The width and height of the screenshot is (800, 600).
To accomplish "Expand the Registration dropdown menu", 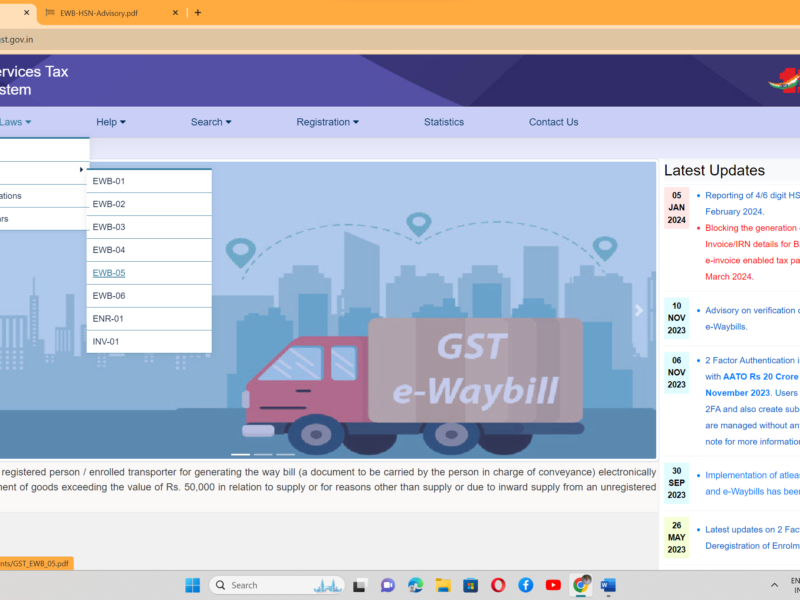I will click(x=327, y=122).
